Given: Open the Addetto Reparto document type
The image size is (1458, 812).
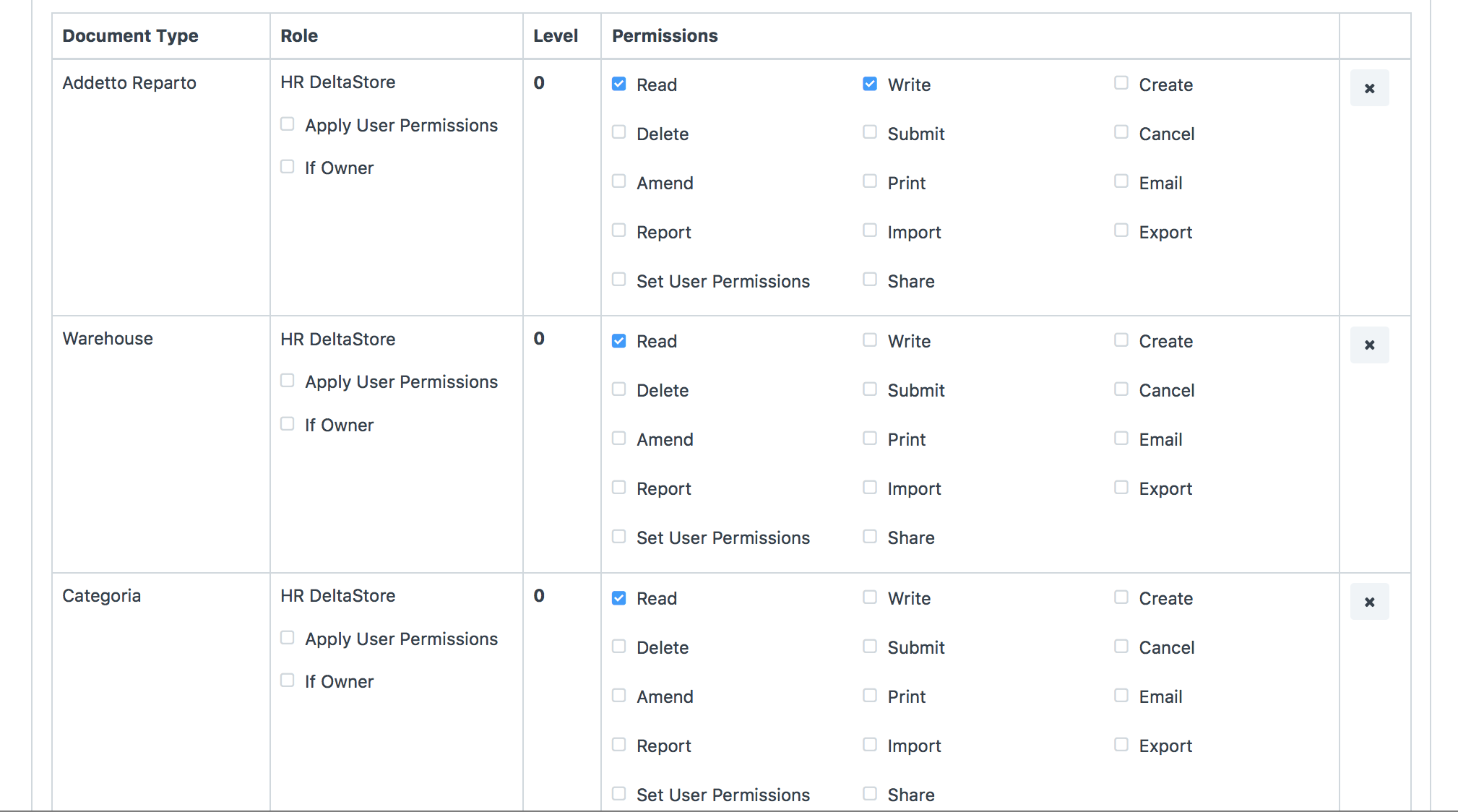Looking at the screenshot, I should tap(129, 83).
